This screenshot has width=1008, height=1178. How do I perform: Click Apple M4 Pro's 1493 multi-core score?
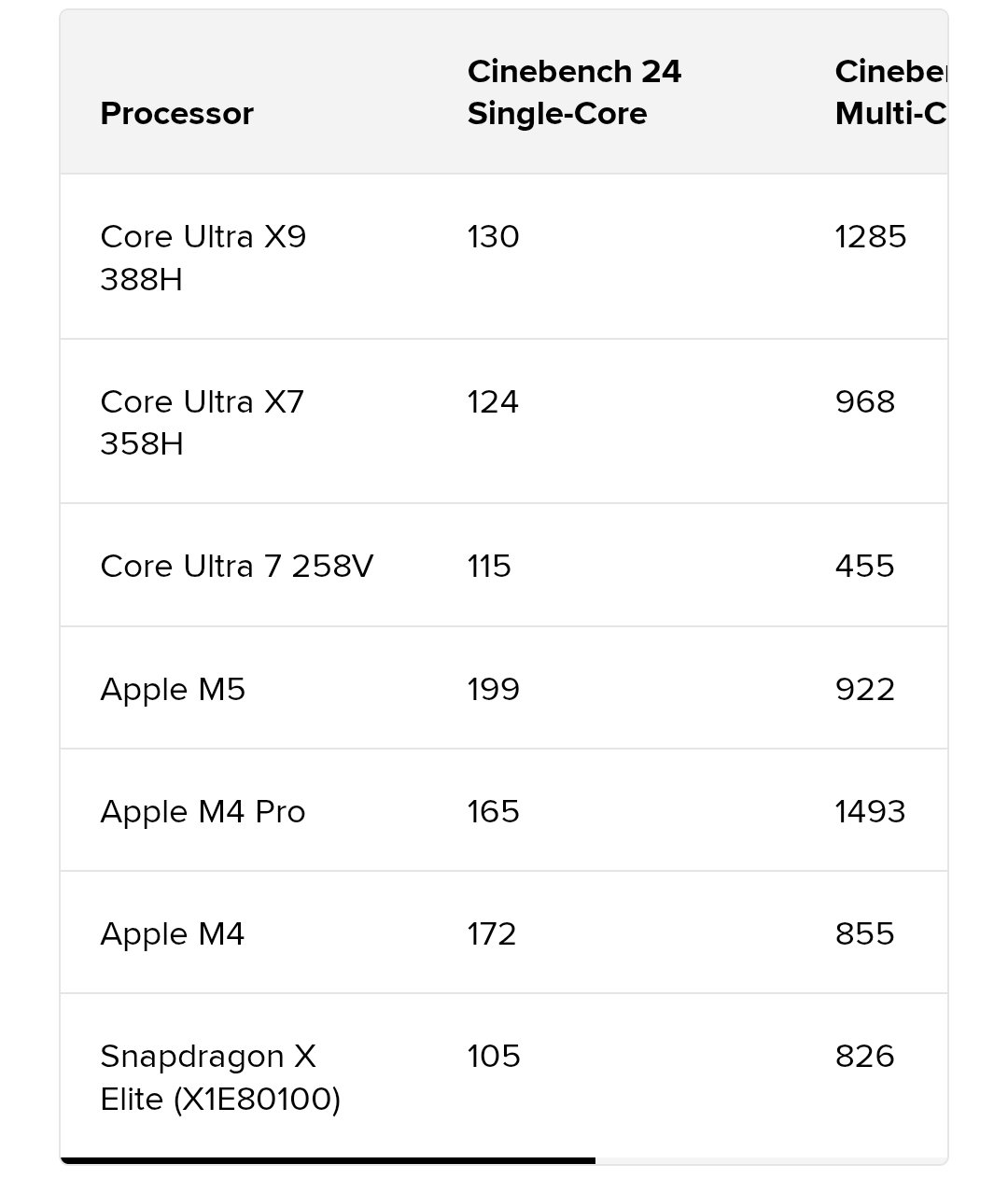point(870,812)
